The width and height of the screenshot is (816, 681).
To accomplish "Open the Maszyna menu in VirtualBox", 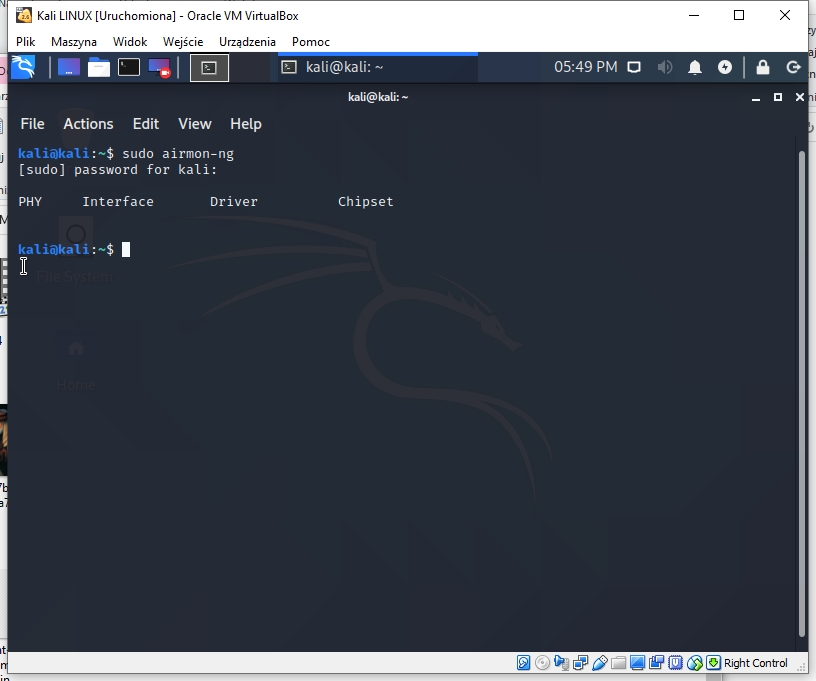I will click(x=75, y=41).
